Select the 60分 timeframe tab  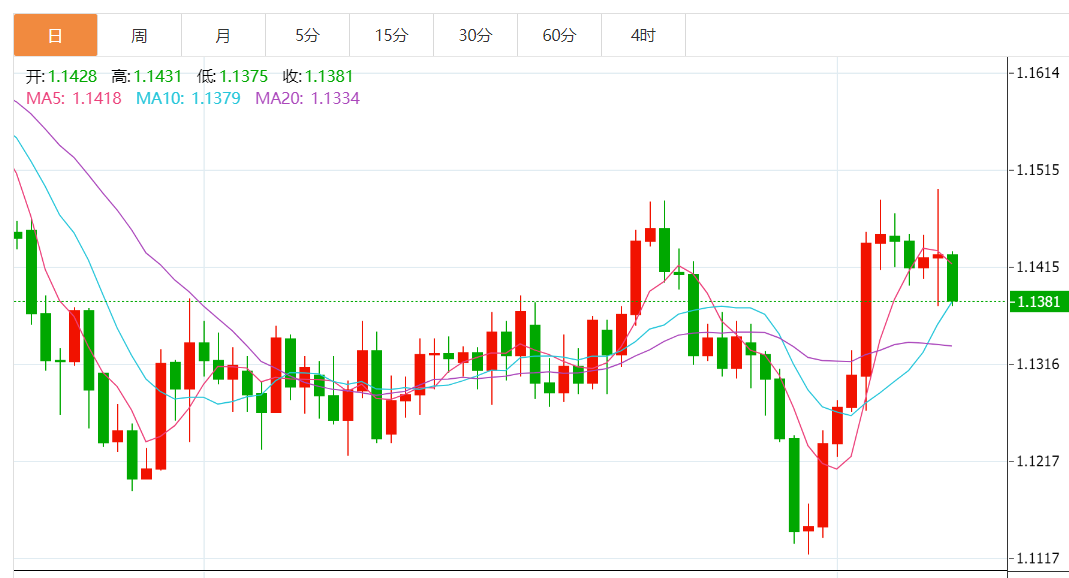tap(559, 36)
